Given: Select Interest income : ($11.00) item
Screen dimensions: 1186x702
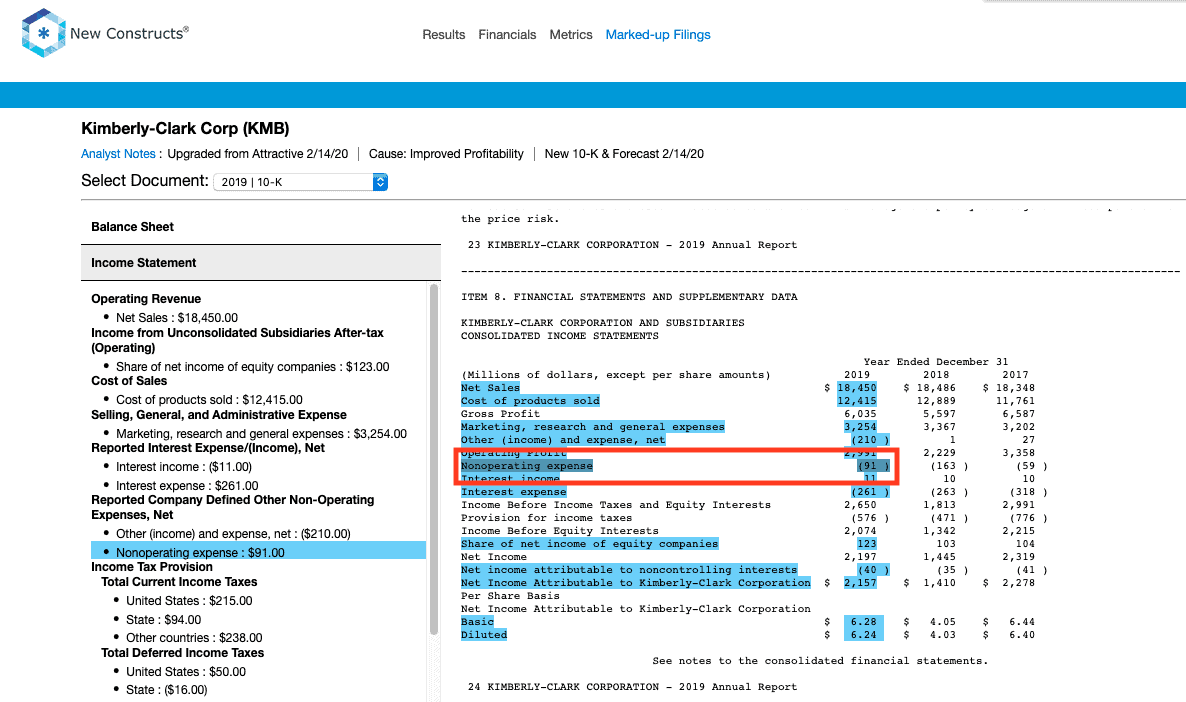Looking at the screenshot, I should [x=184, y=467].
